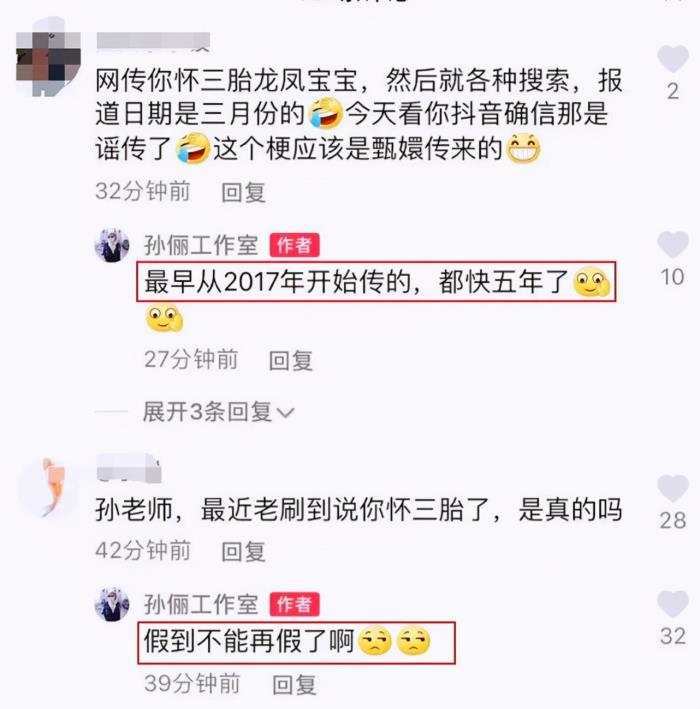This screenshot has height=709, width=700.
Task: Reply to the comment posted 32分钟前
Action: point(243,192)
